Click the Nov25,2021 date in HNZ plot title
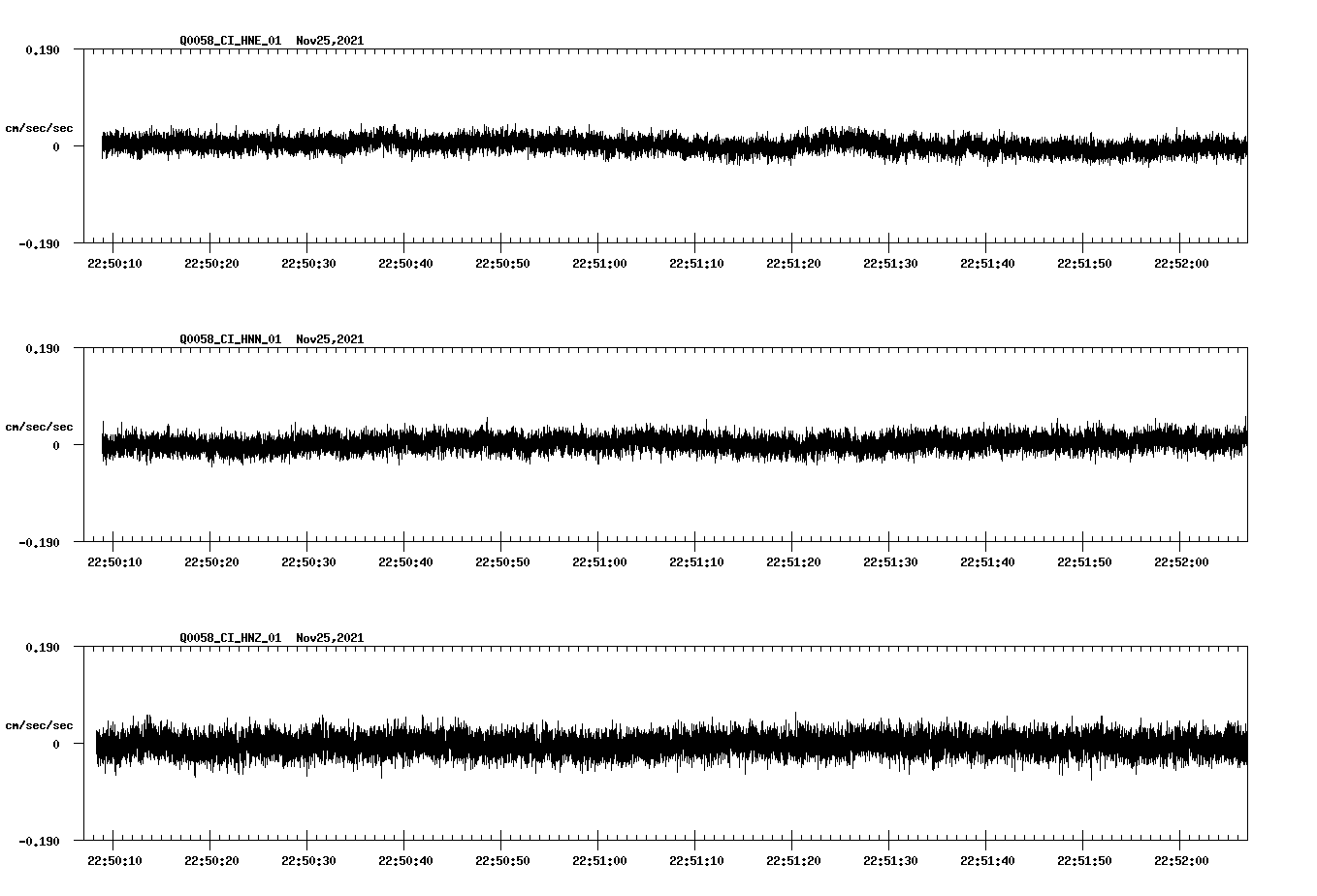Image resolution: width=1317 pixels, height=896 pixels. [330, 638]
